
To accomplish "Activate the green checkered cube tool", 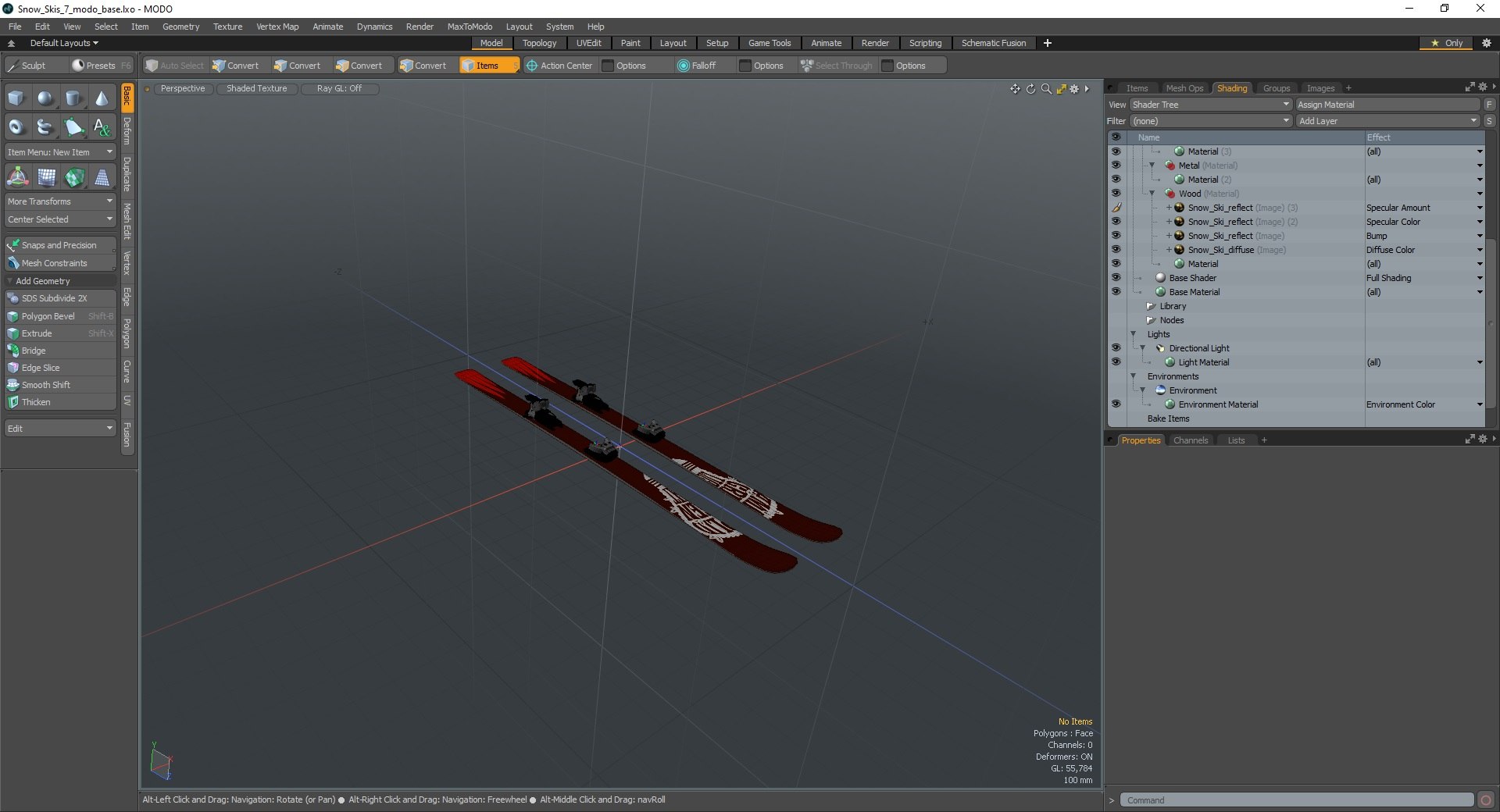I will point(74,177).
